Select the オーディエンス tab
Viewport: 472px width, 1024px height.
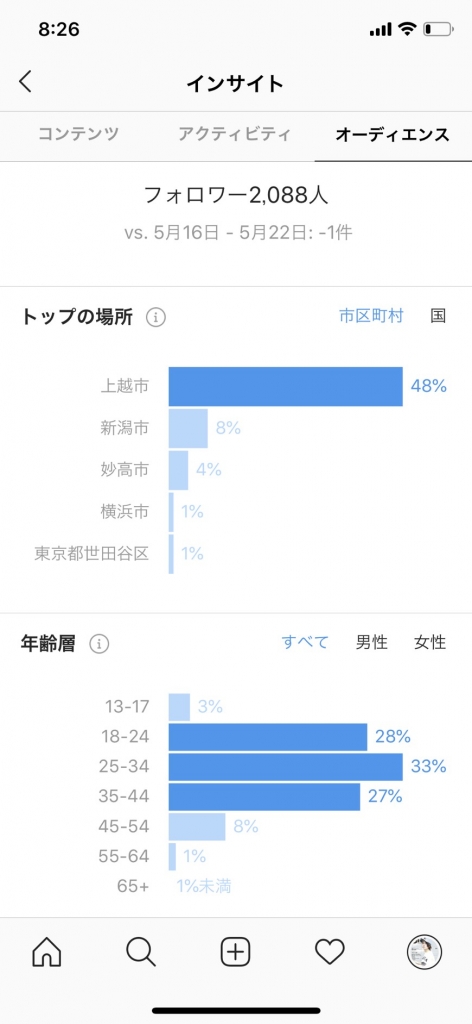point(392,135)
